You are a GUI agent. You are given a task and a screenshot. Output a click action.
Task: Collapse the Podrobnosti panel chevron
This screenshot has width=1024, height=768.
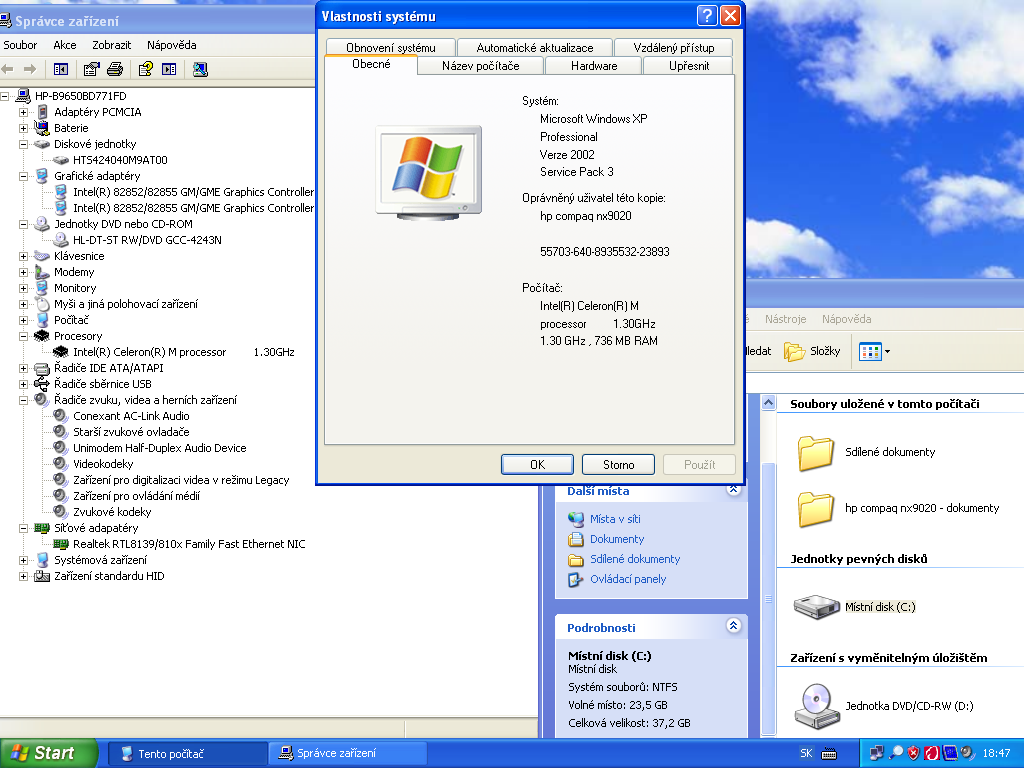click(x=735, y=627)
